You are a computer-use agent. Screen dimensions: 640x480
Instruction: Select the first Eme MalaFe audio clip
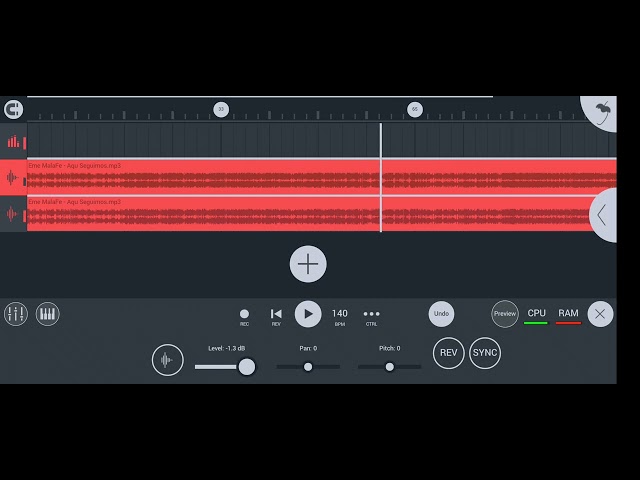point(322,178)
